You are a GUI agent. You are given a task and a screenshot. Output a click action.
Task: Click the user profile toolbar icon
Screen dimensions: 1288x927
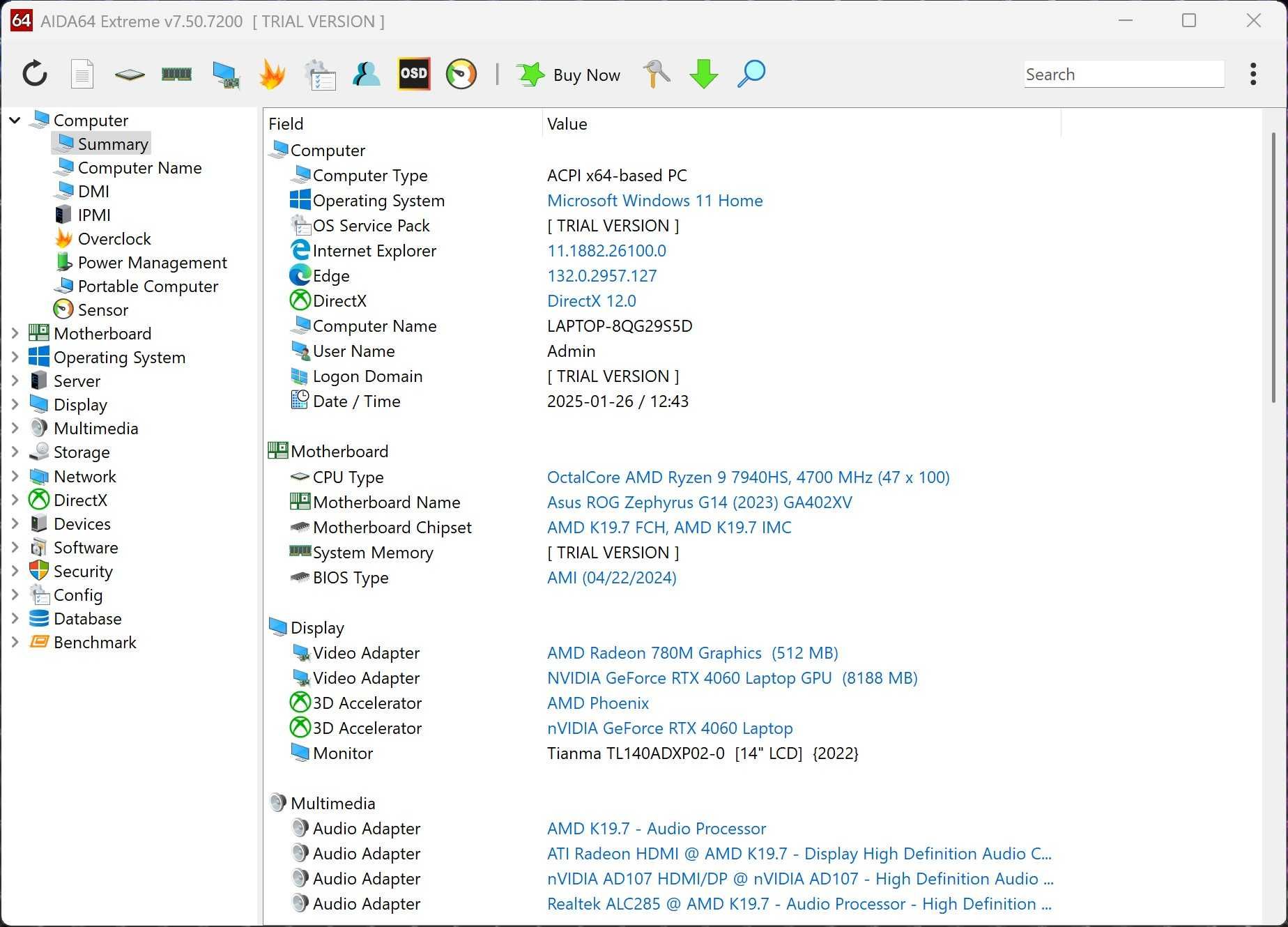coord(367,74)
